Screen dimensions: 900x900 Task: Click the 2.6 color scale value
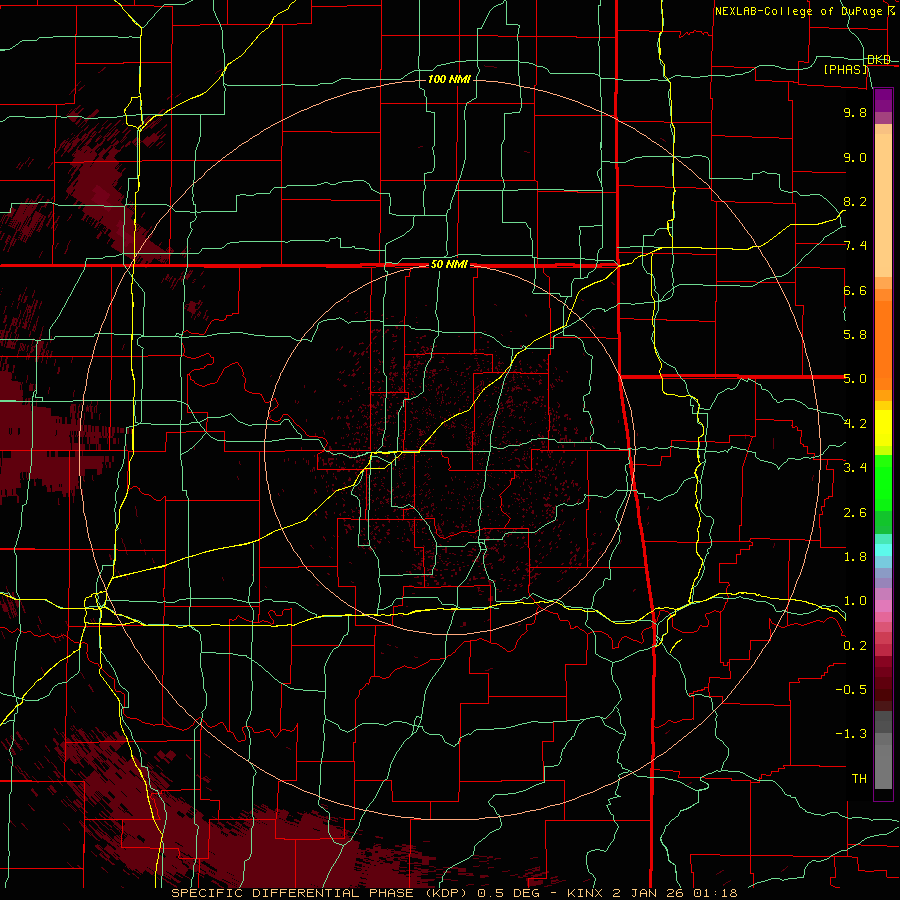855,513
